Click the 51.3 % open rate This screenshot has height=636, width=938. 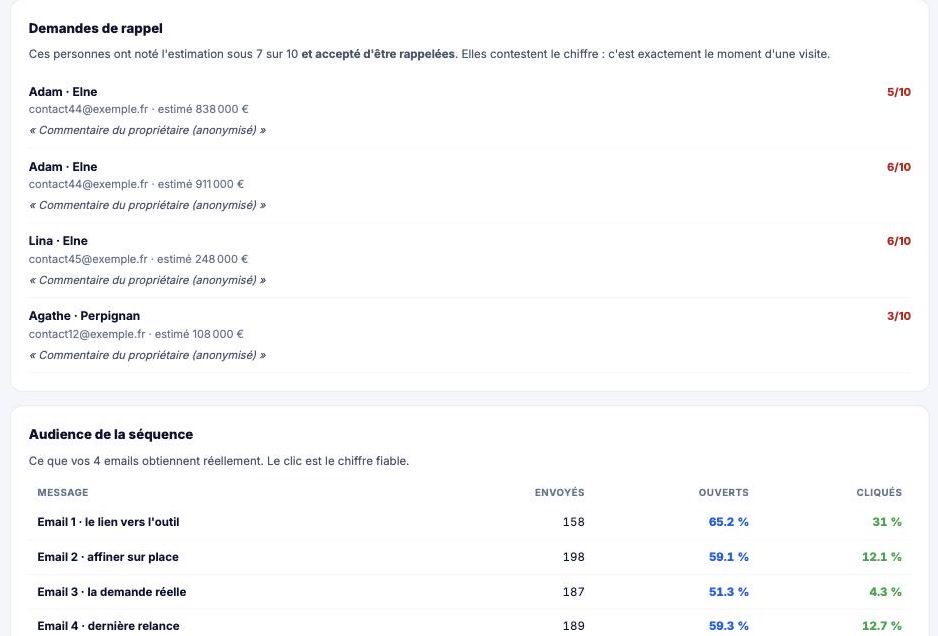click(729, 592)
